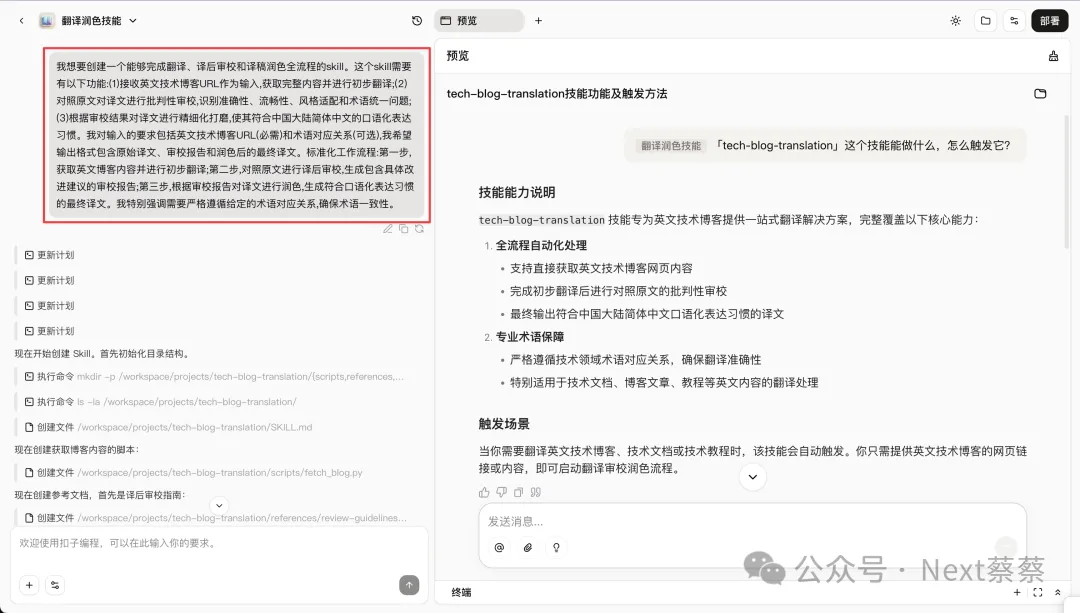Expand the 创建文件 step chevron
The width and height of the screenshot is (1080, 613).
(x=220, y=505)
